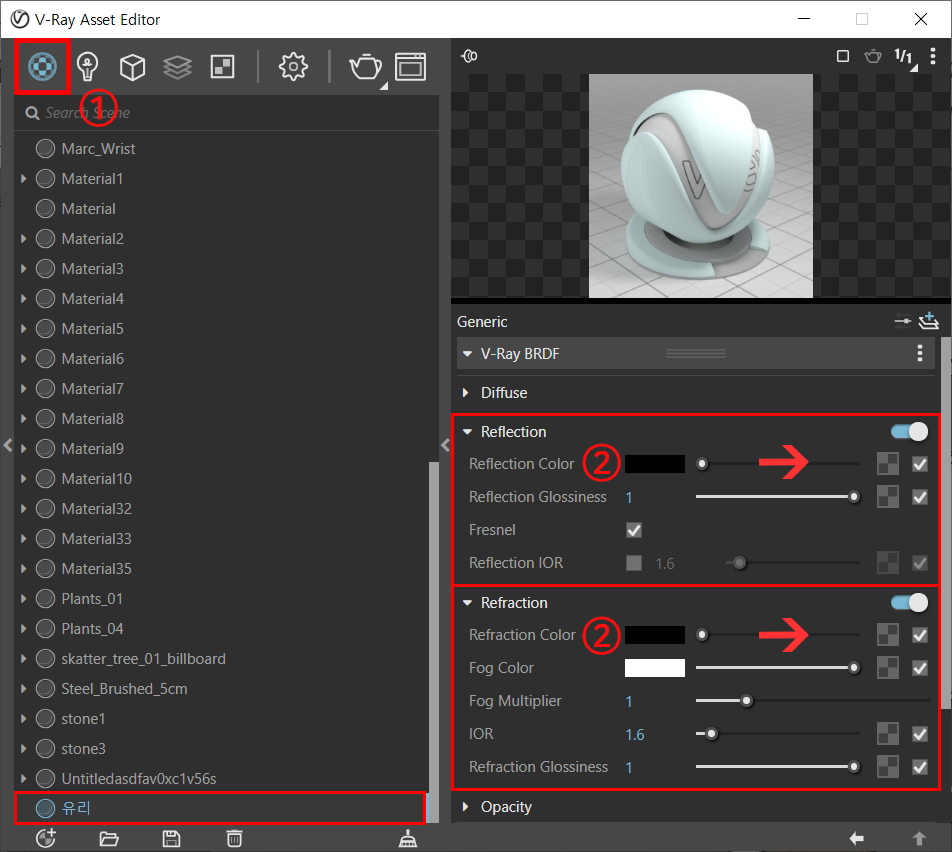The width and height of the screenshot is (952, 852).
Task: Purge unused assets with broom icon
Action: click(x=407, y=839)
